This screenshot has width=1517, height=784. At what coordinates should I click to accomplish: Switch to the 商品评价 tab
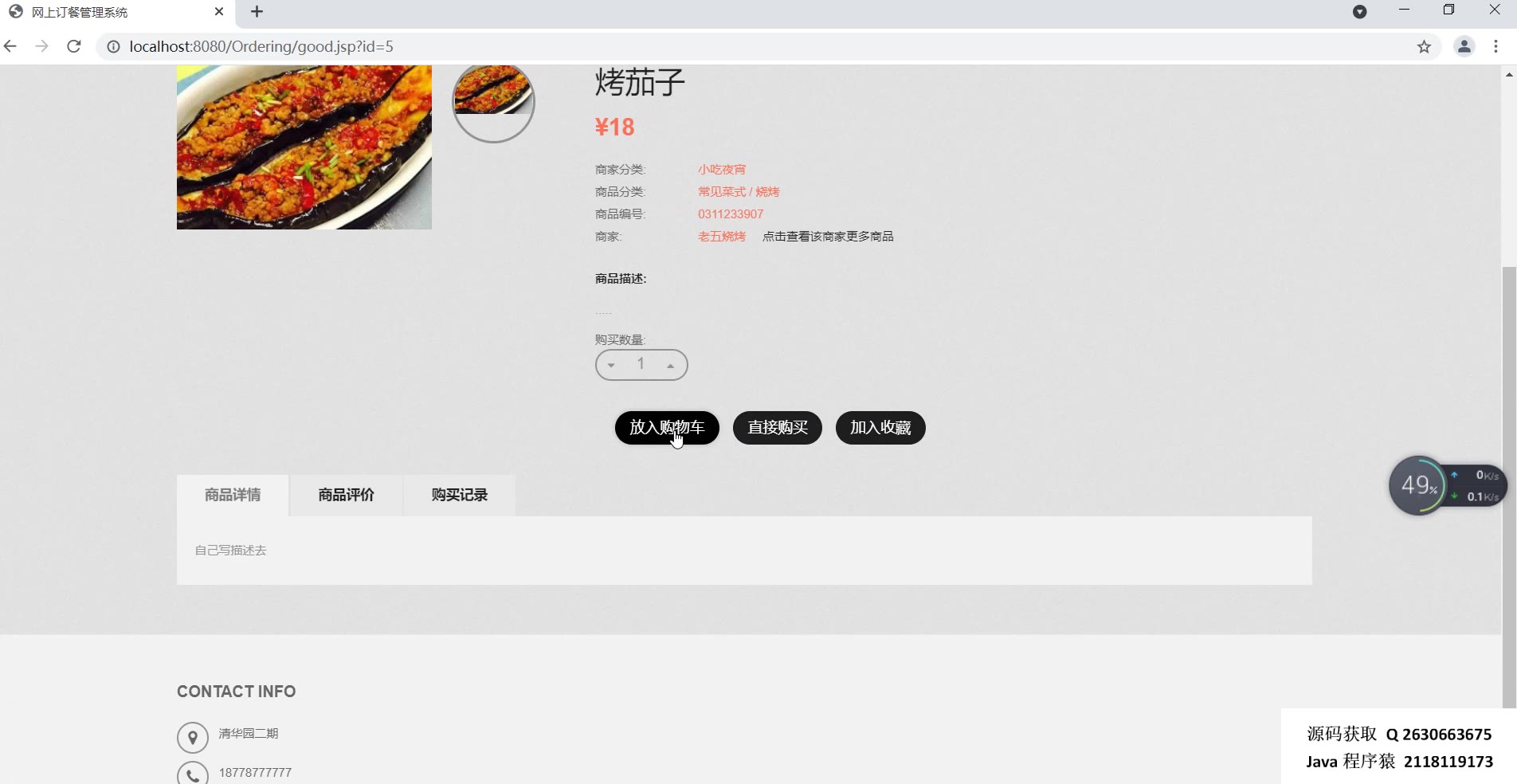pyautogui.click(x=346, y=495)
